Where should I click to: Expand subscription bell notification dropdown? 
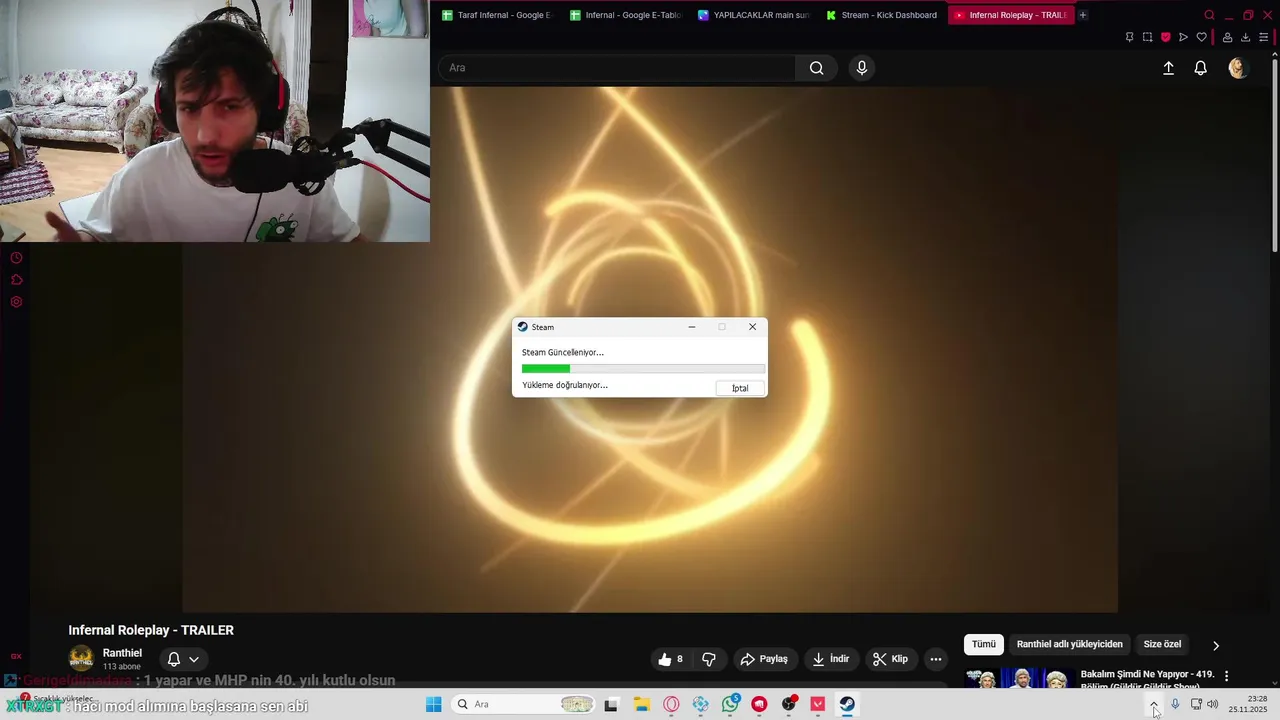(x=183, y=659)
